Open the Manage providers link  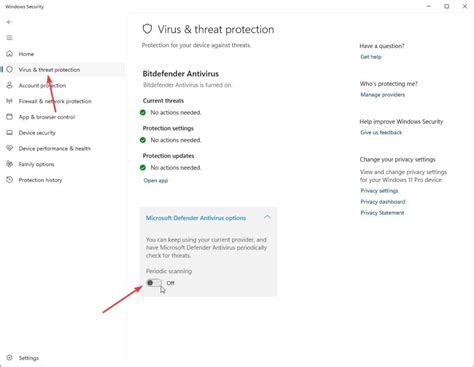pos(383,95)
